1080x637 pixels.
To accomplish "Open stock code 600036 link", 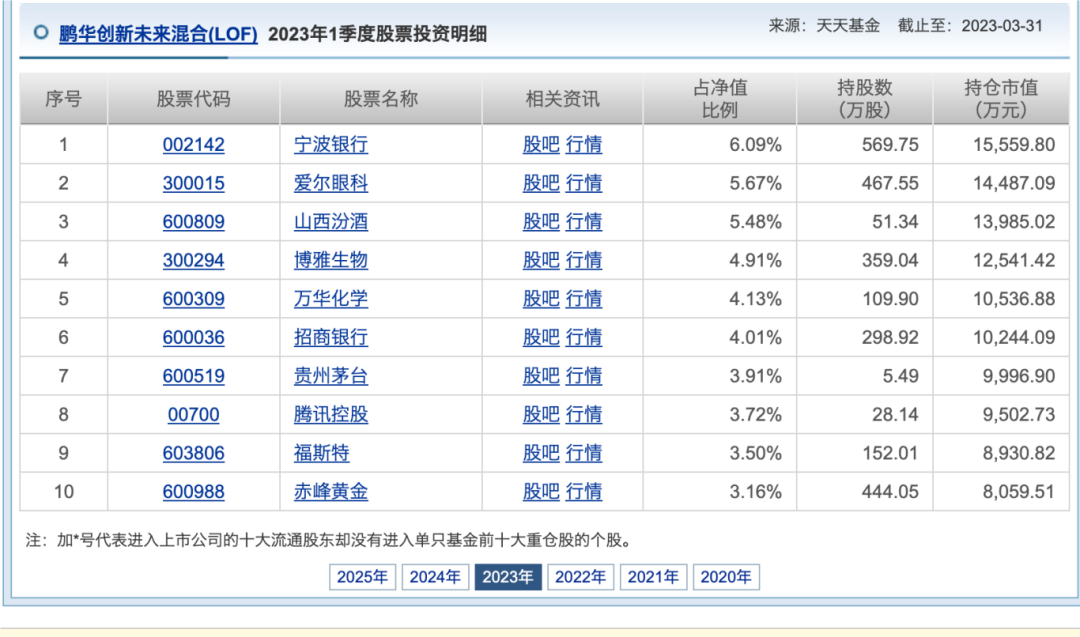I will click(x=194, y=337).
